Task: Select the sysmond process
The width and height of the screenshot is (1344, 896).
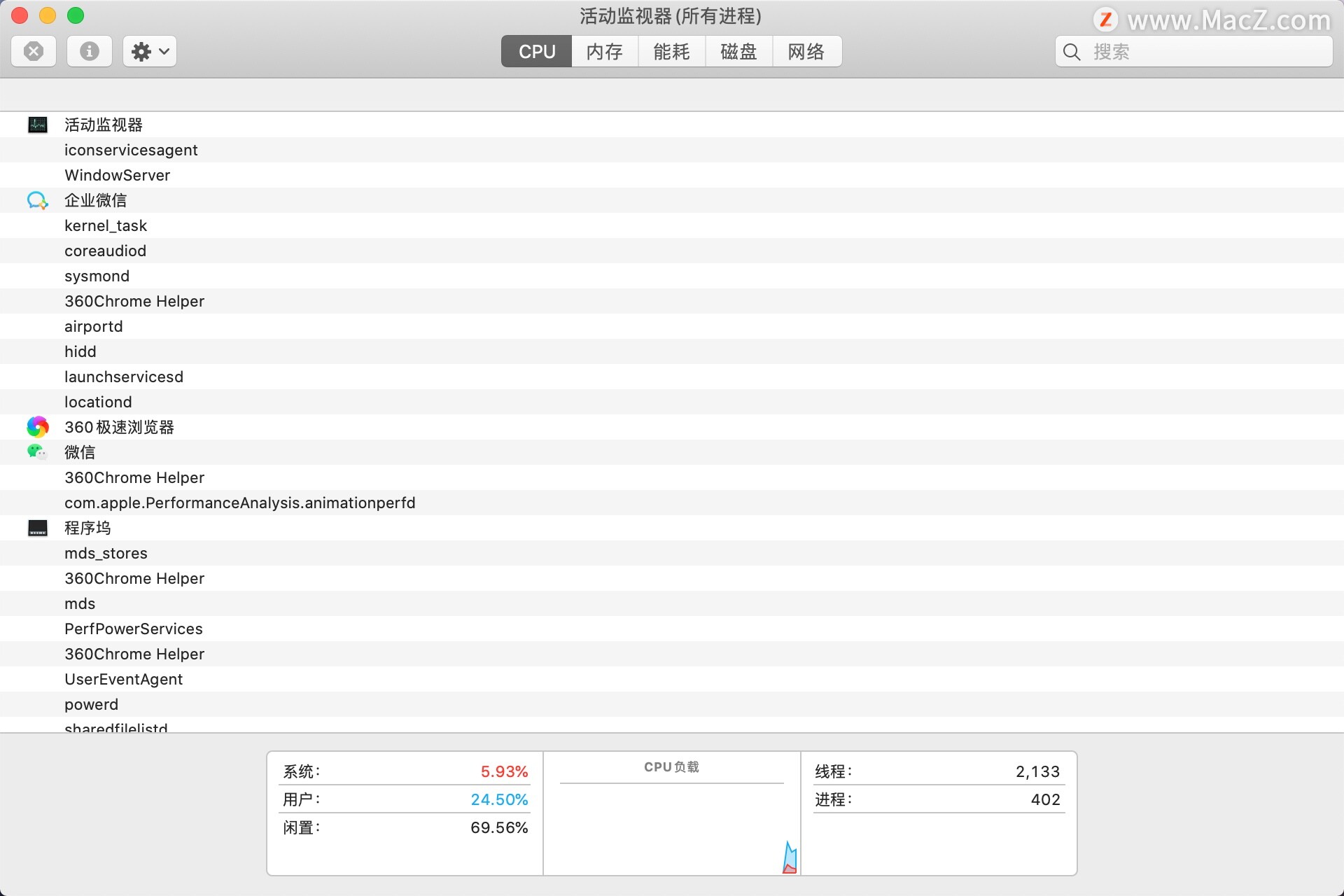Action: click(672, 276)
